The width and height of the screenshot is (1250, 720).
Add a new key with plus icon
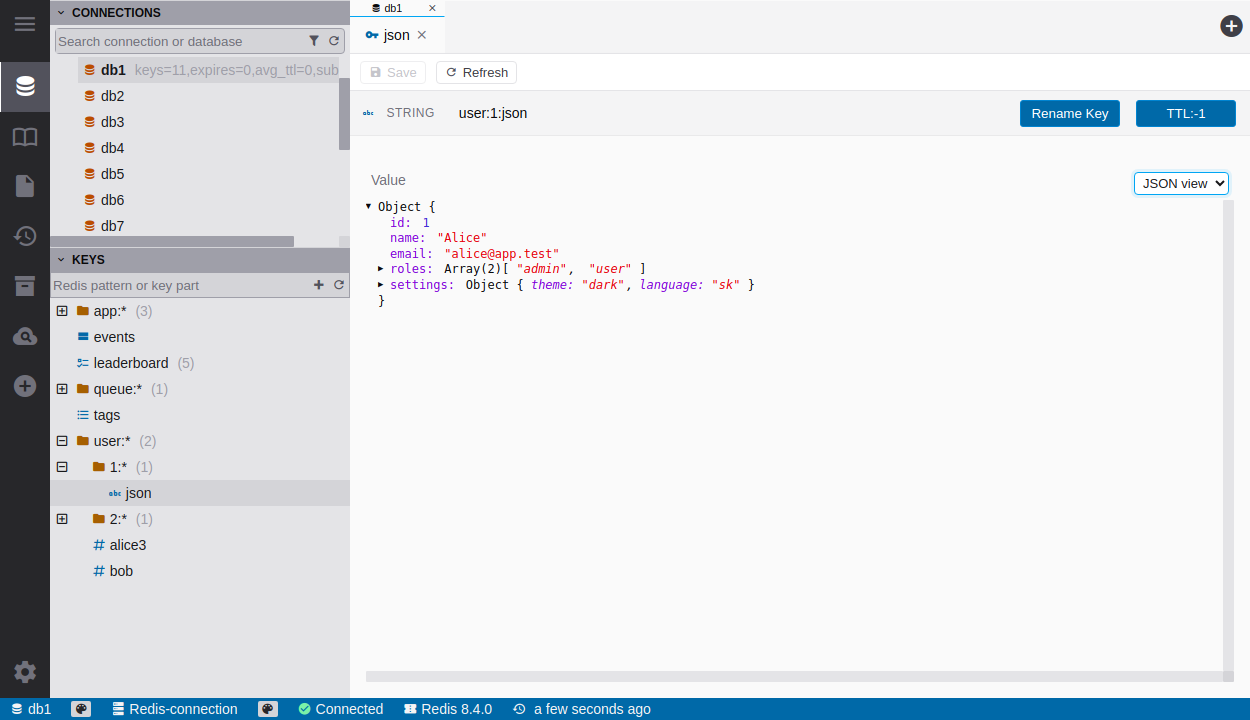tap(319, 285)
